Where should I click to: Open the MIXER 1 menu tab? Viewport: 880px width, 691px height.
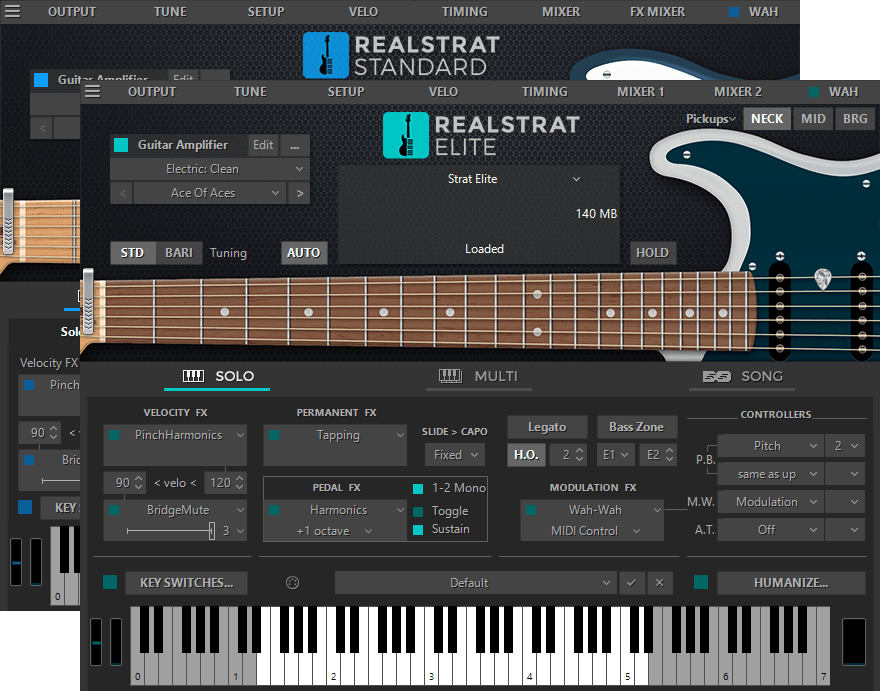(x=640, y=91)
